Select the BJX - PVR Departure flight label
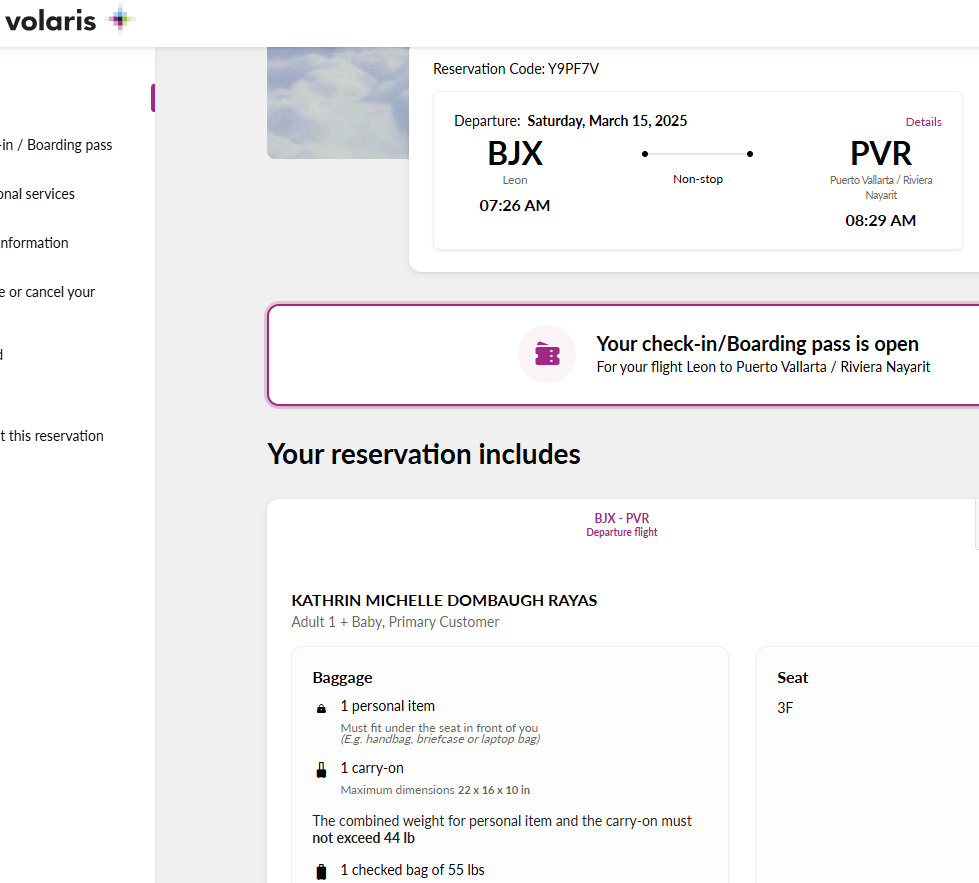This screenshot has width=979, height=883. coord(621,524)
